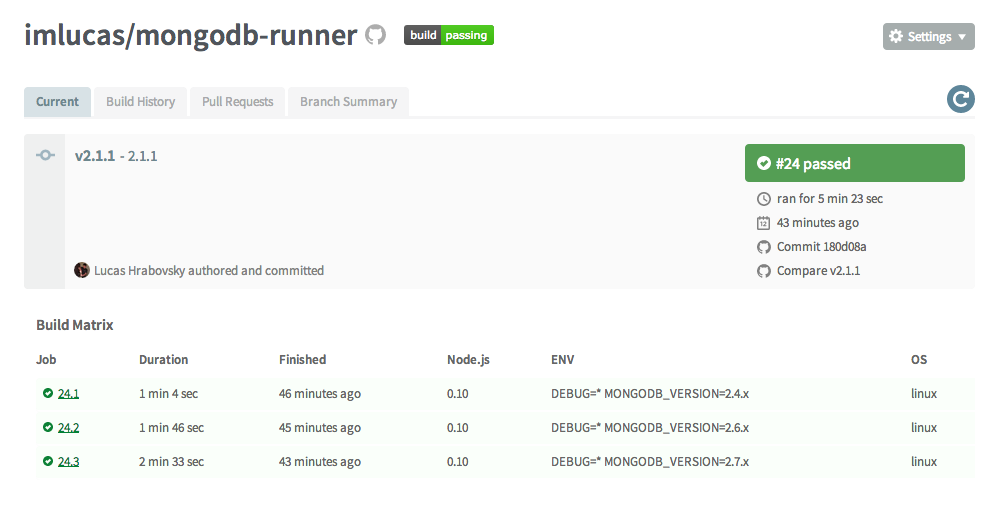Screen dimensions: 992x523
Task: Click the MONGODB_VERSION=2.7.x ENV cell
Action: coord(650,462)
